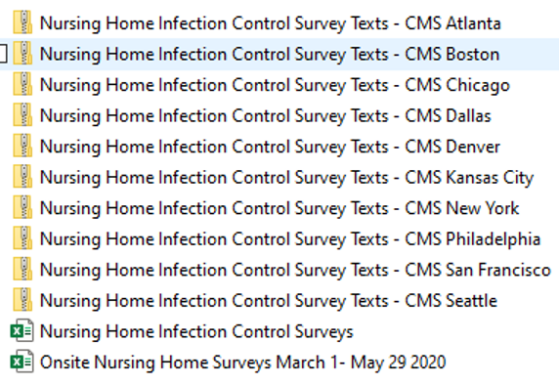Viewport: 559px width, 385px height.
Task: Click the zip icon of CMS Philadelphia
Action: [22, 238]
